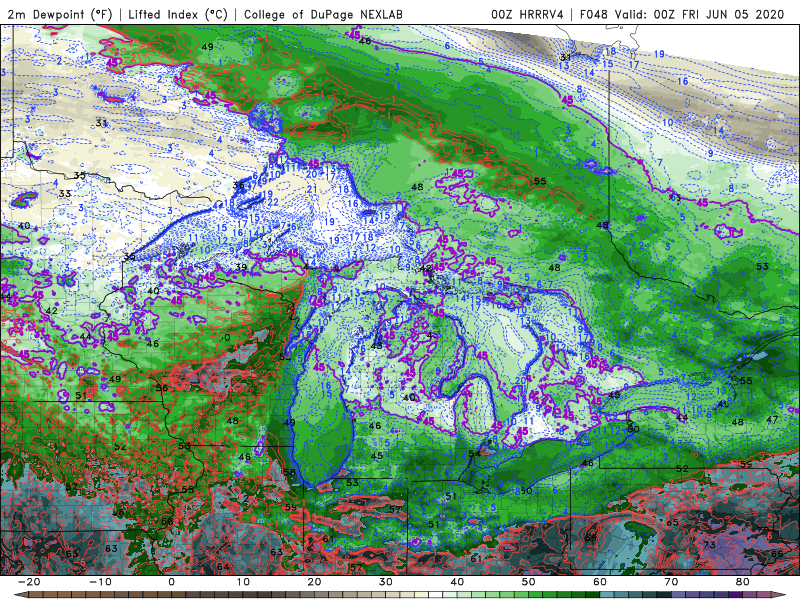Click the "2m Dewpoint (°F)" title text
Viewport: 800px width, 600px height.
pos(60,15)
